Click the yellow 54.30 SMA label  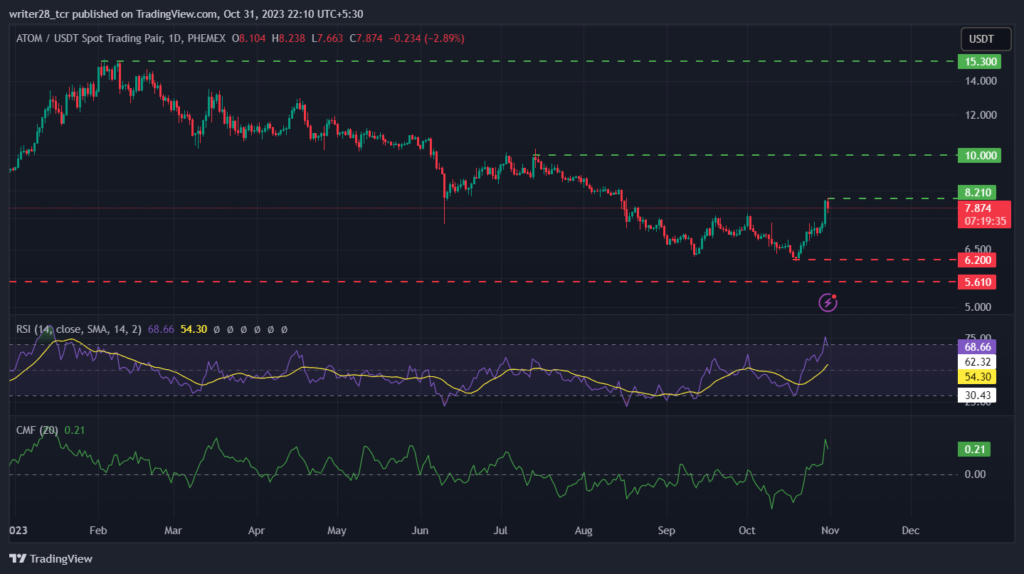pyautogui.click(x=977, y=377)
